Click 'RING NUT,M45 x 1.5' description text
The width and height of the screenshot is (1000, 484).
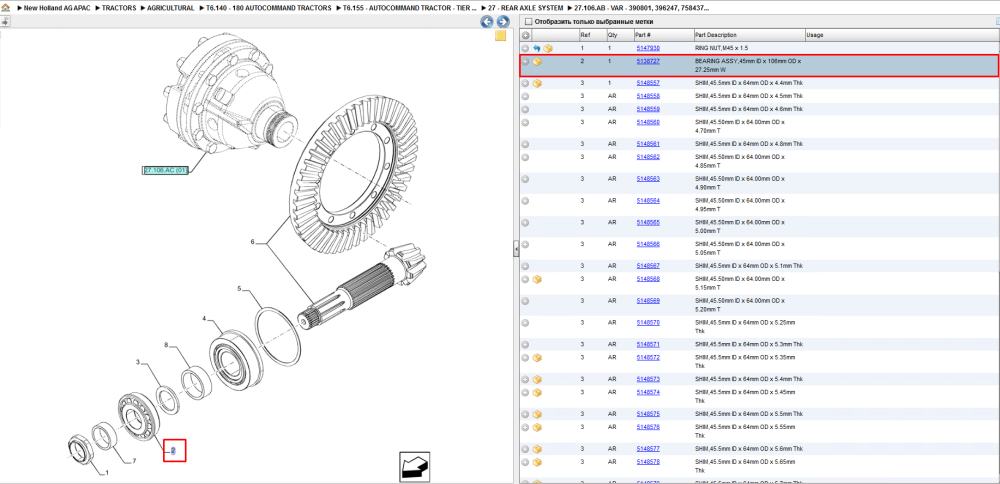click(721, 48)
